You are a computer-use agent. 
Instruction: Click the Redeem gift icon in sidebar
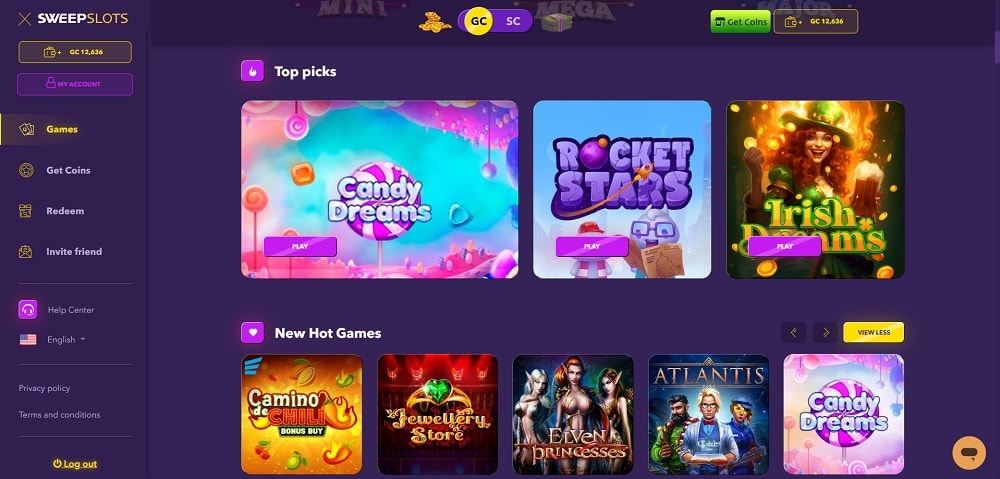click(x=26, y=211)
